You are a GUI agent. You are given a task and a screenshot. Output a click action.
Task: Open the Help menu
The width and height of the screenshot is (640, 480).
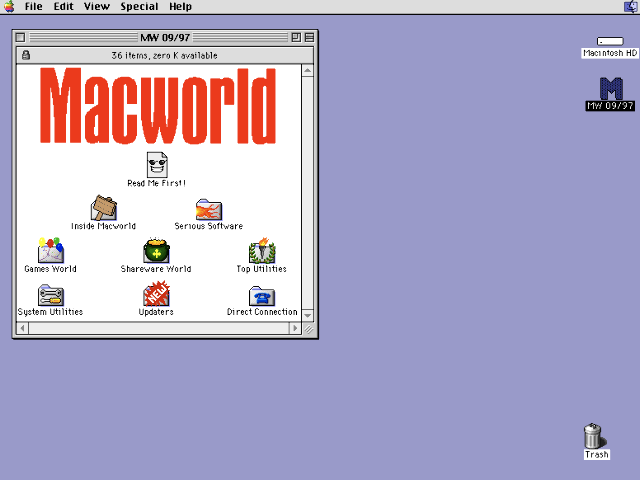[x=180, y=7]
